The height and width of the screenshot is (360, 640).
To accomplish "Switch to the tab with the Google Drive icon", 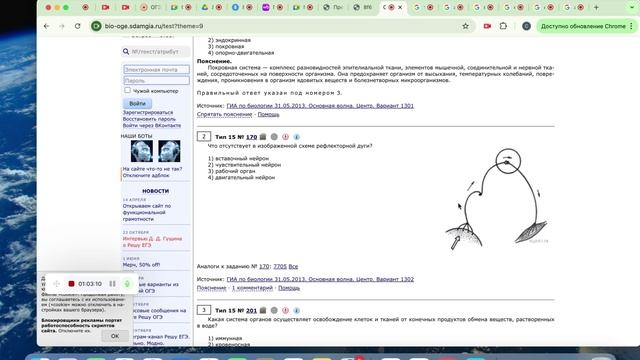I will (x=211, y=7).
